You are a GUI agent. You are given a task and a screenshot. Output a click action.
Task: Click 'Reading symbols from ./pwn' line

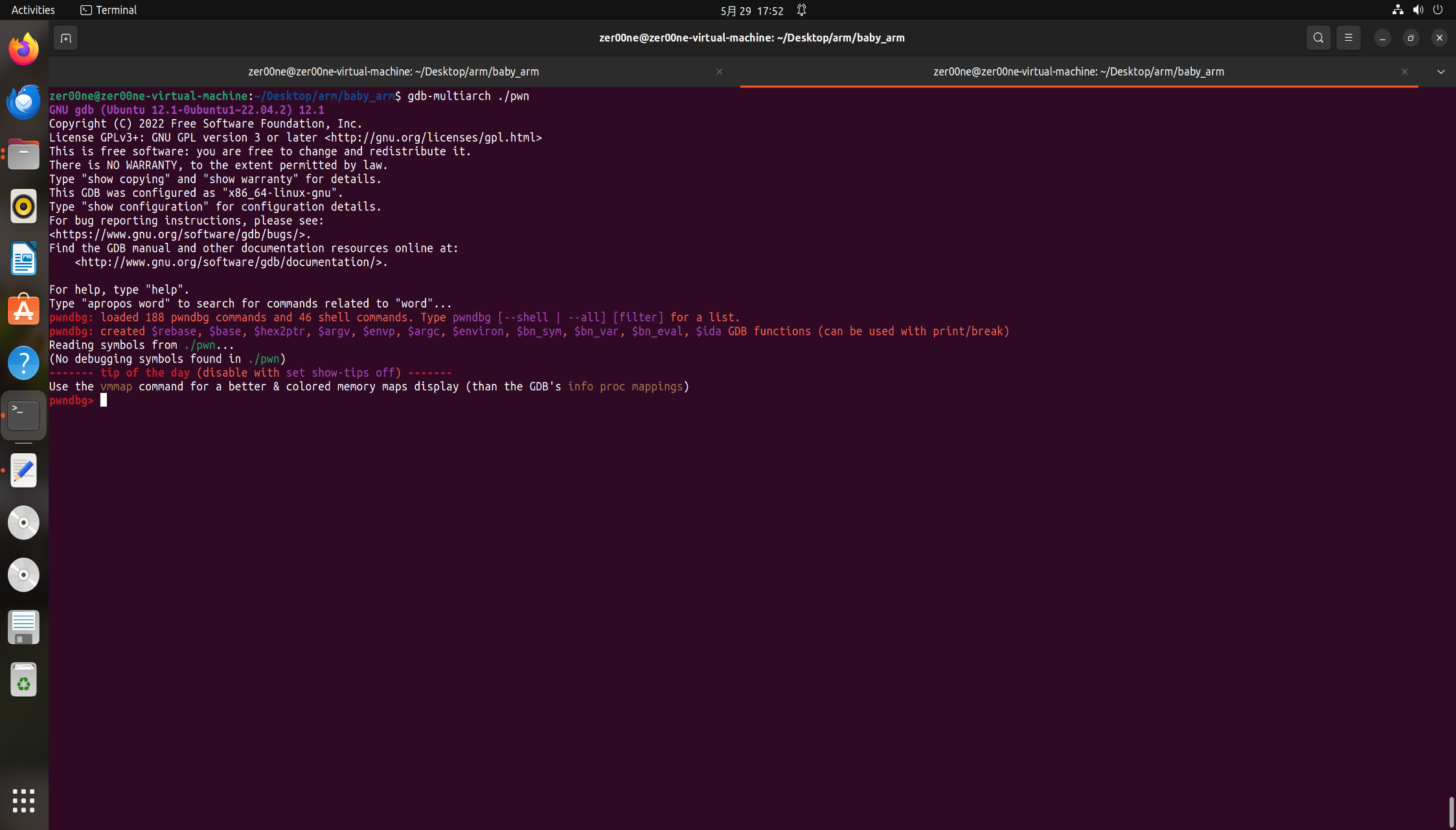(x=142, y=346)
